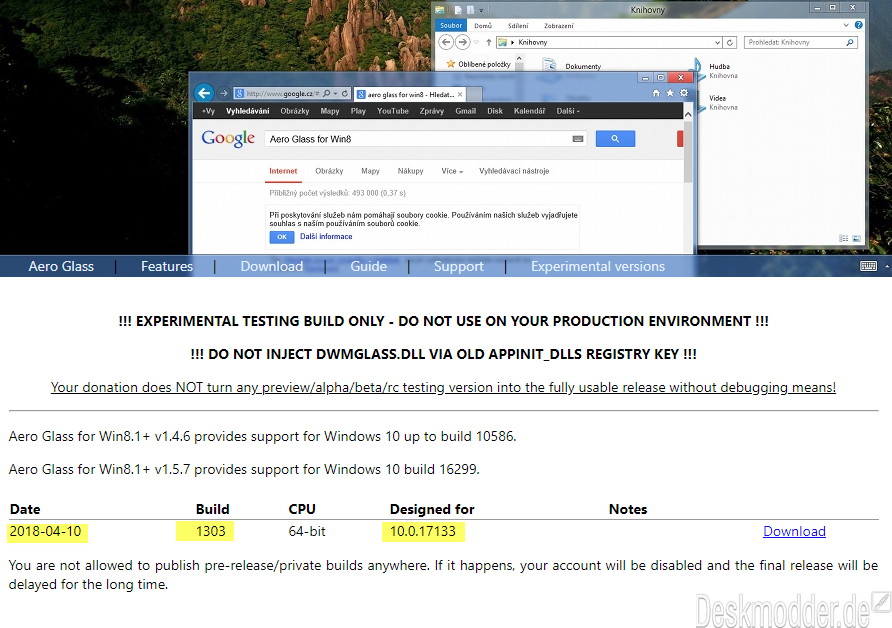Click the on-screen keyboard icon in search box
Screen dimensions: 892x628
(577, 139)
